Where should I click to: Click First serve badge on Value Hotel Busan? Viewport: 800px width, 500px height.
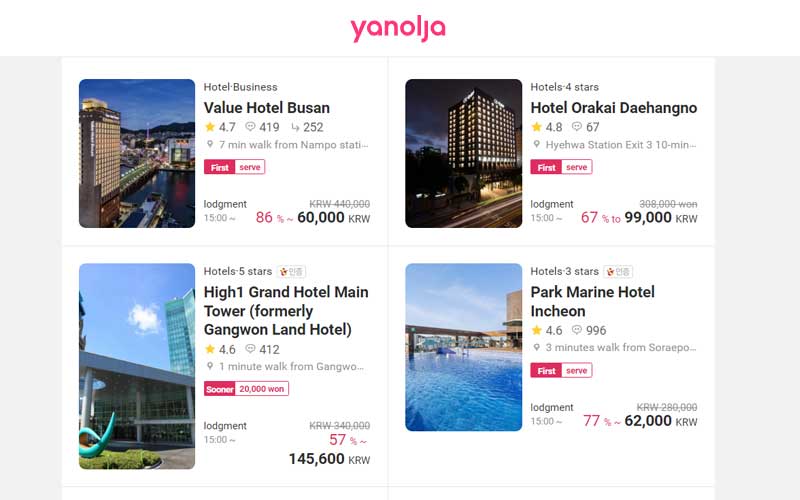[235, 167]
